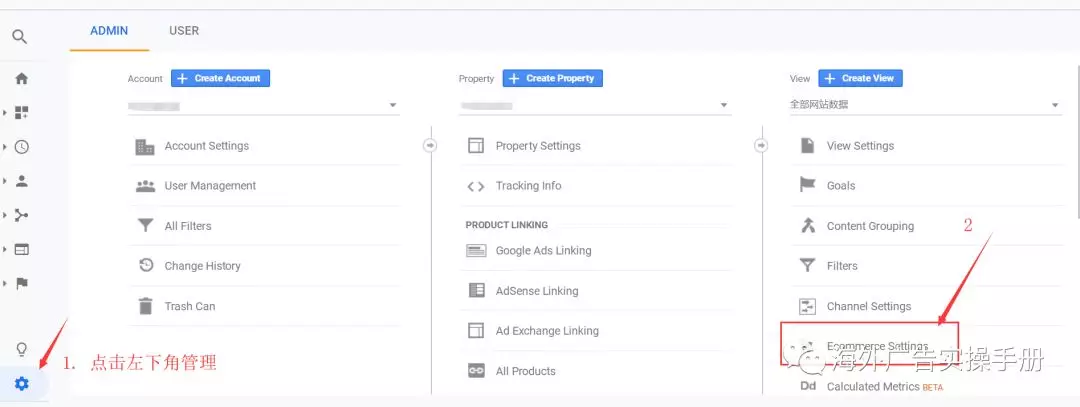
Task: Click the Create Property button
Action: pyautogui.click(x=553, y=78)
